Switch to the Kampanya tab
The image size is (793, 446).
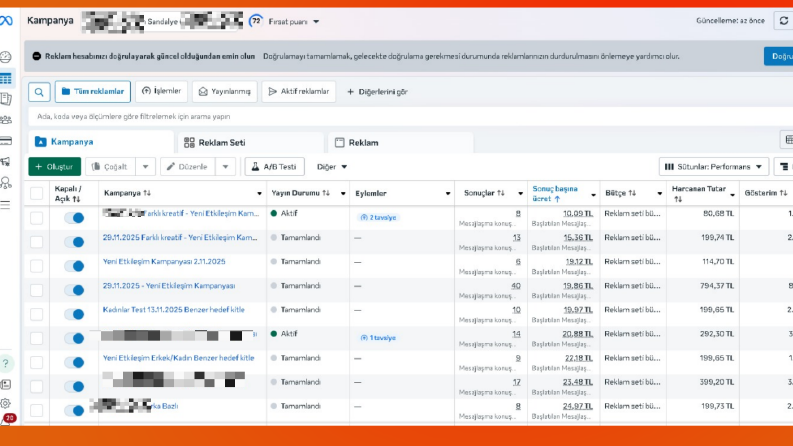(x=101, y=142)
